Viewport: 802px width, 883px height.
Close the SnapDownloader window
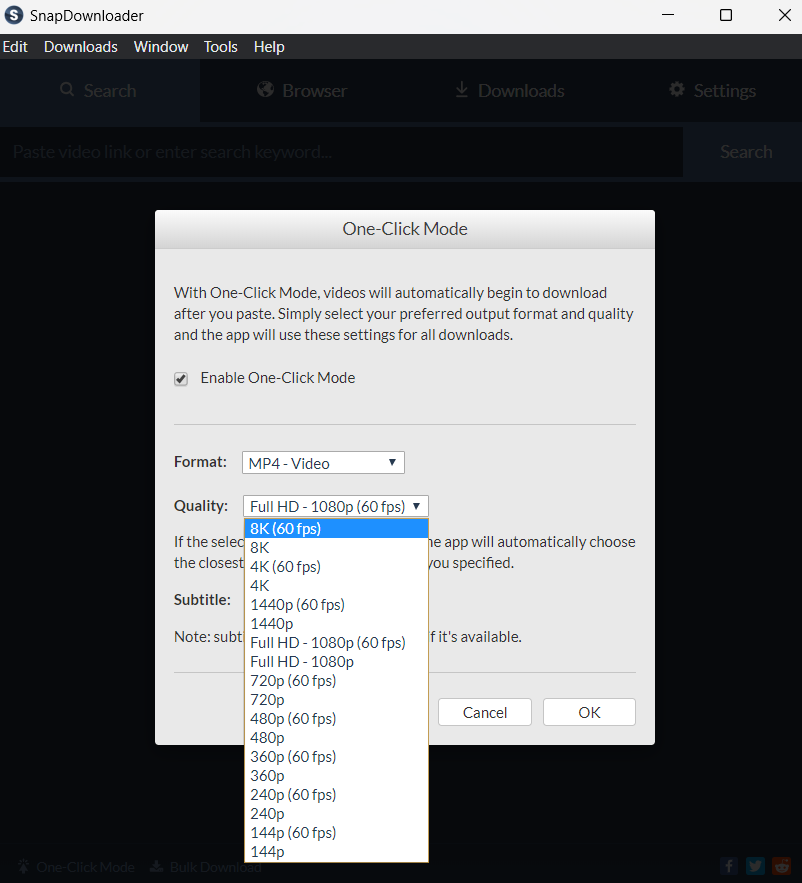coord(785,15)
